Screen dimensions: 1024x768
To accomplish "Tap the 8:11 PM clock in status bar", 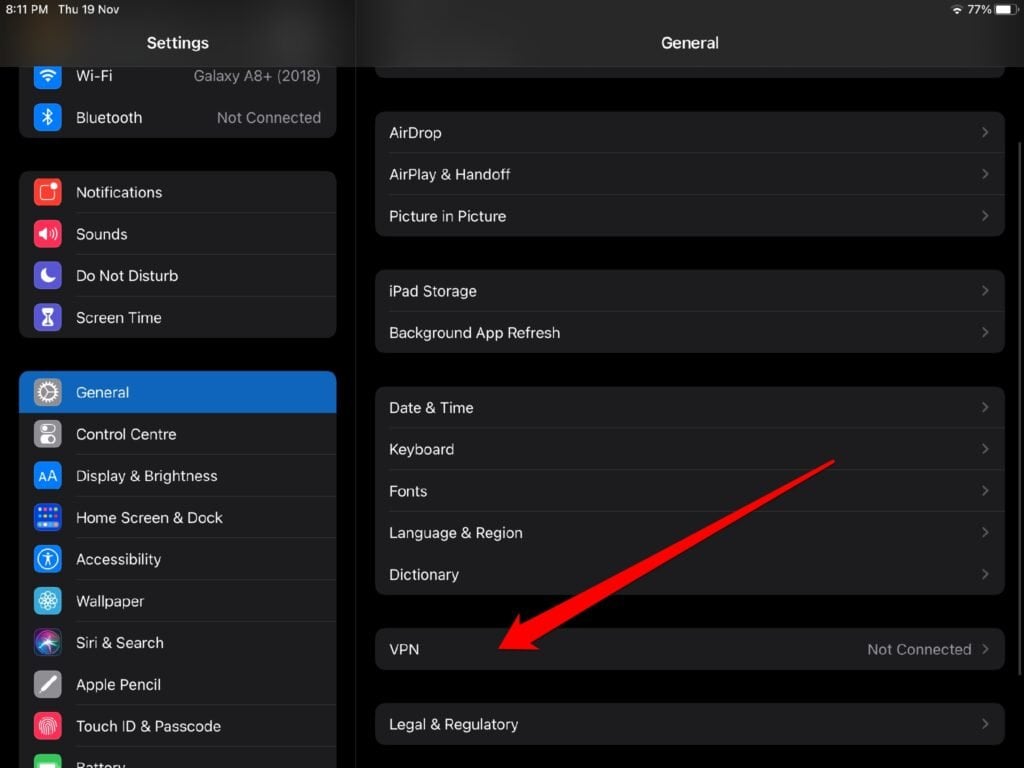I will click(27, 10).
